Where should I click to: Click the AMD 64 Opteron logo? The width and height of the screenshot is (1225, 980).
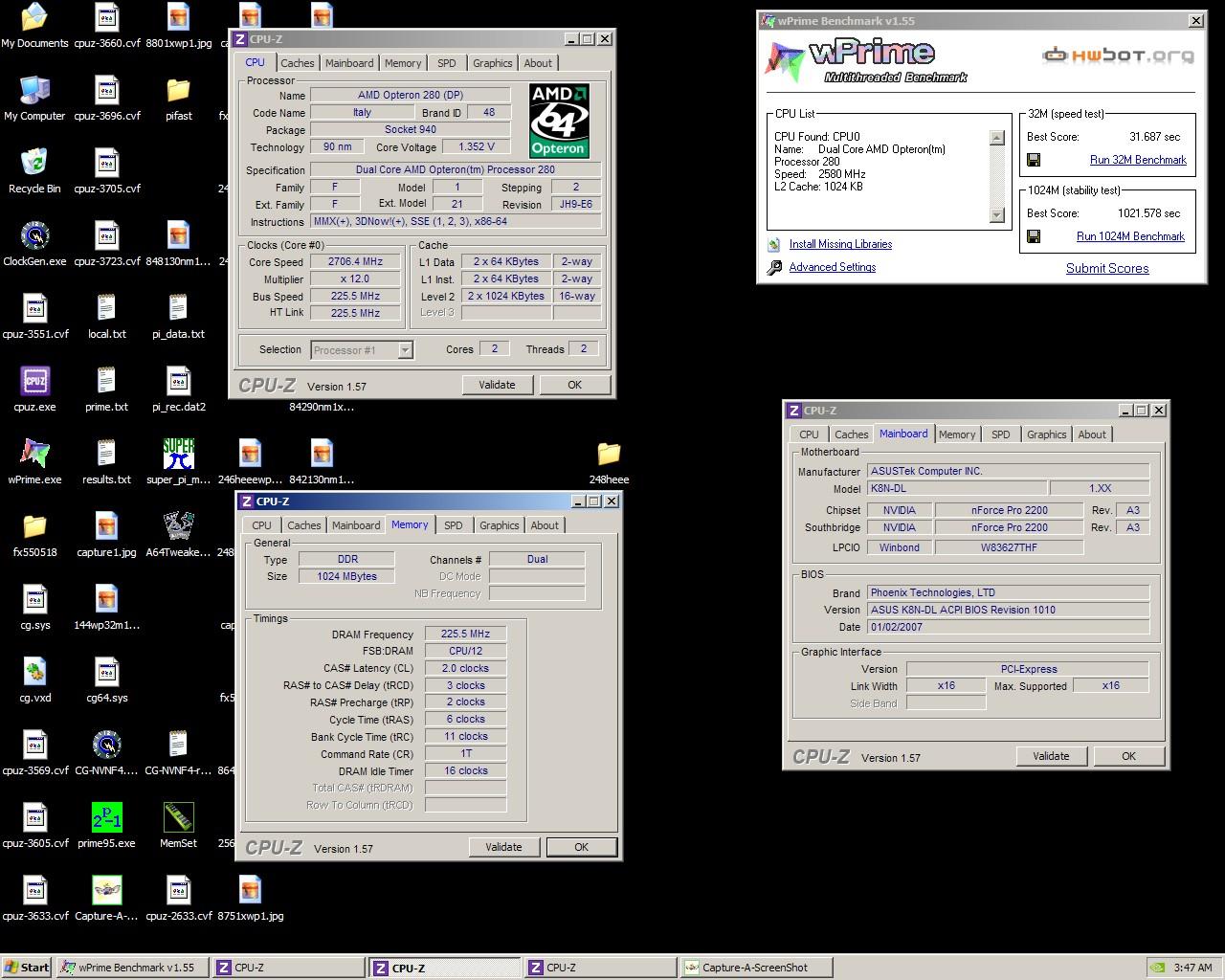(559, 121)
